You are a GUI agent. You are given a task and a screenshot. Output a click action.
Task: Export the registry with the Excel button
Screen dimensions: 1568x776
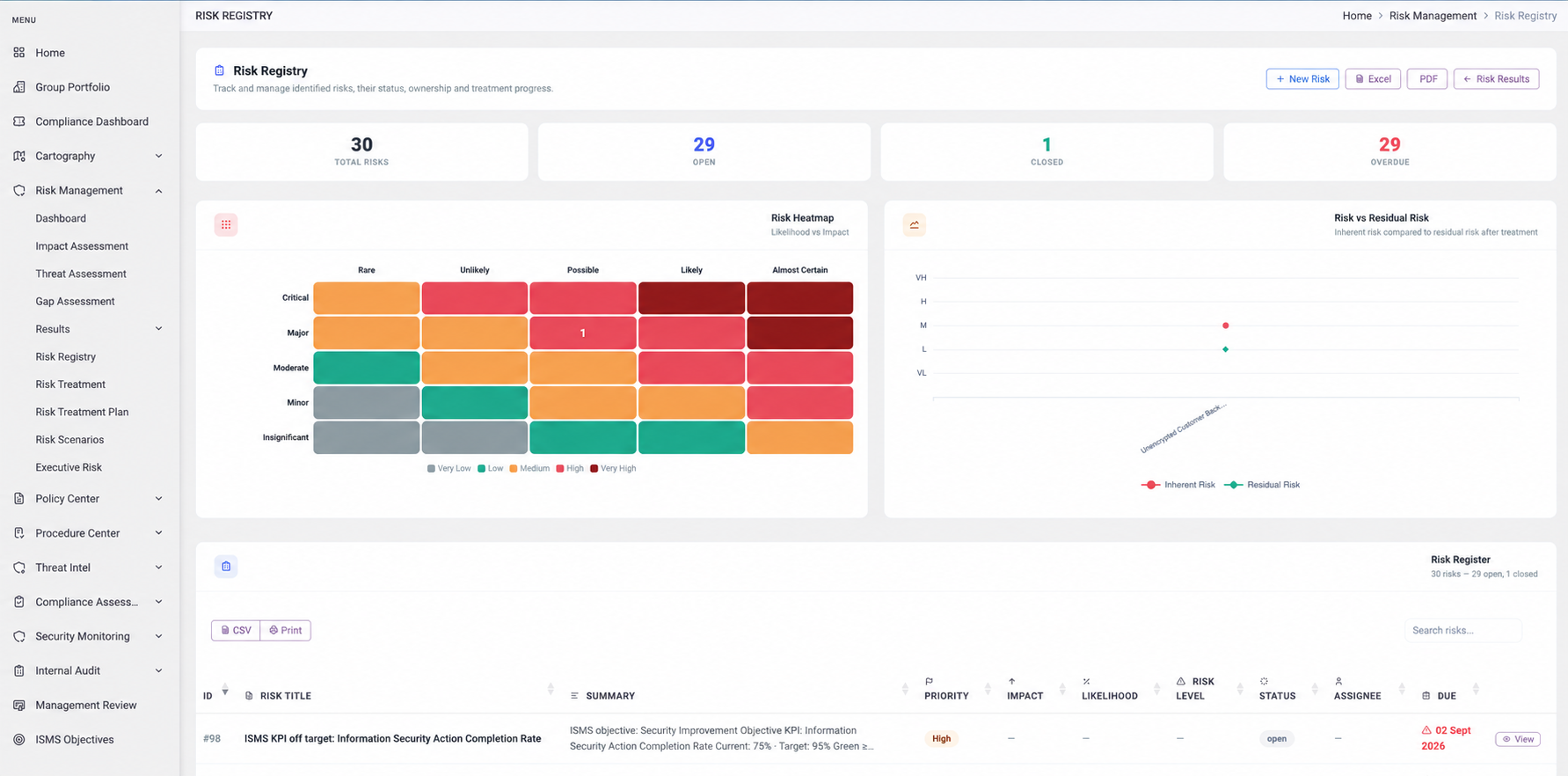(x=1373, y=79)
